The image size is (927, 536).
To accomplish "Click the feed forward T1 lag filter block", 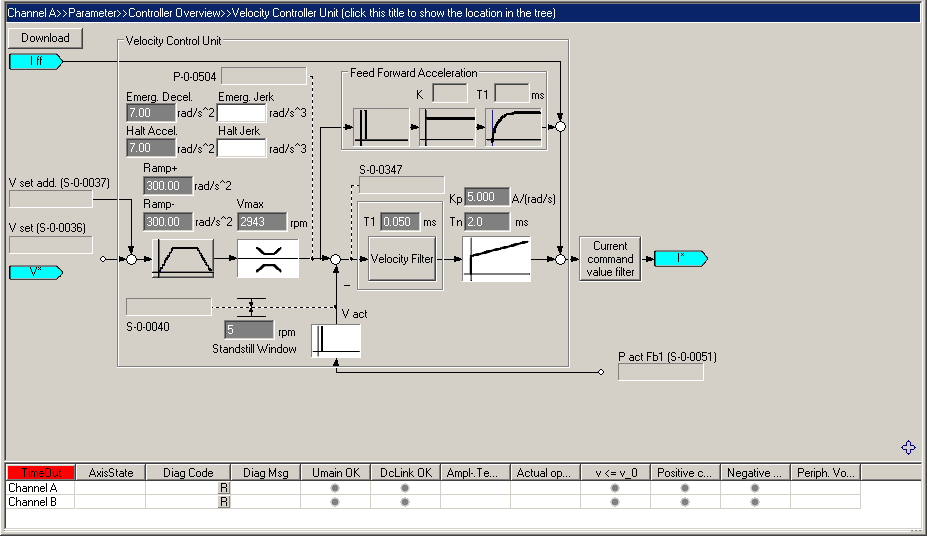I will coord(513,126).
